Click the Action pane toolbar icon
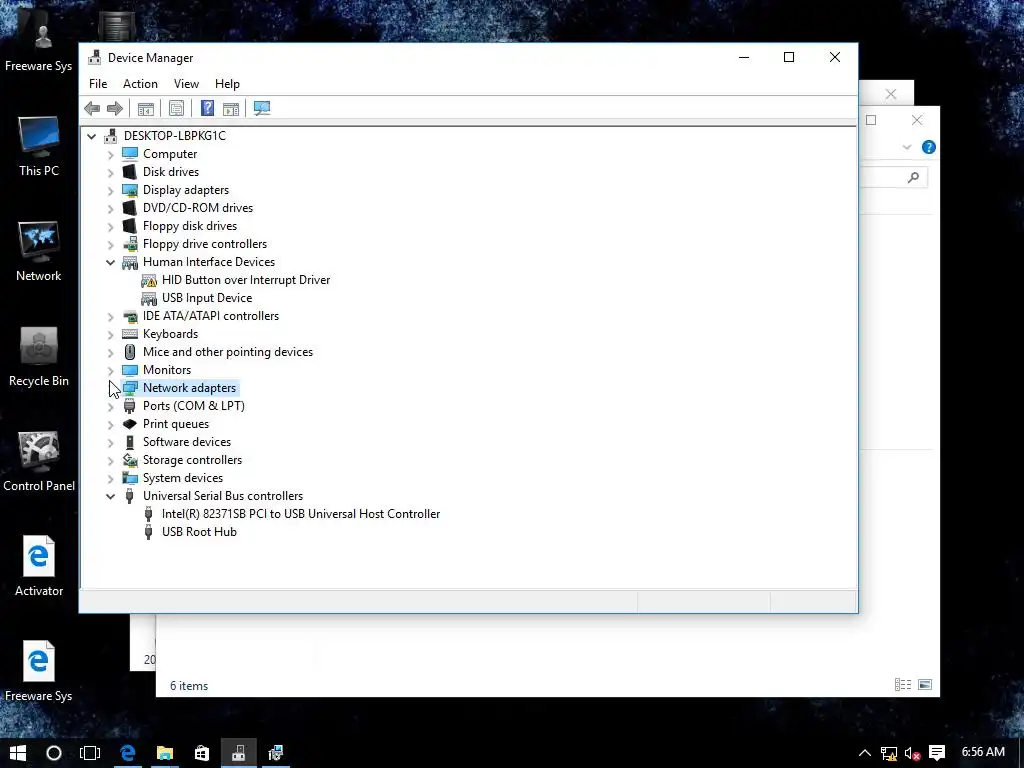Image resolution: width=1024 pixels, height=768 pixels. point(231,108)
